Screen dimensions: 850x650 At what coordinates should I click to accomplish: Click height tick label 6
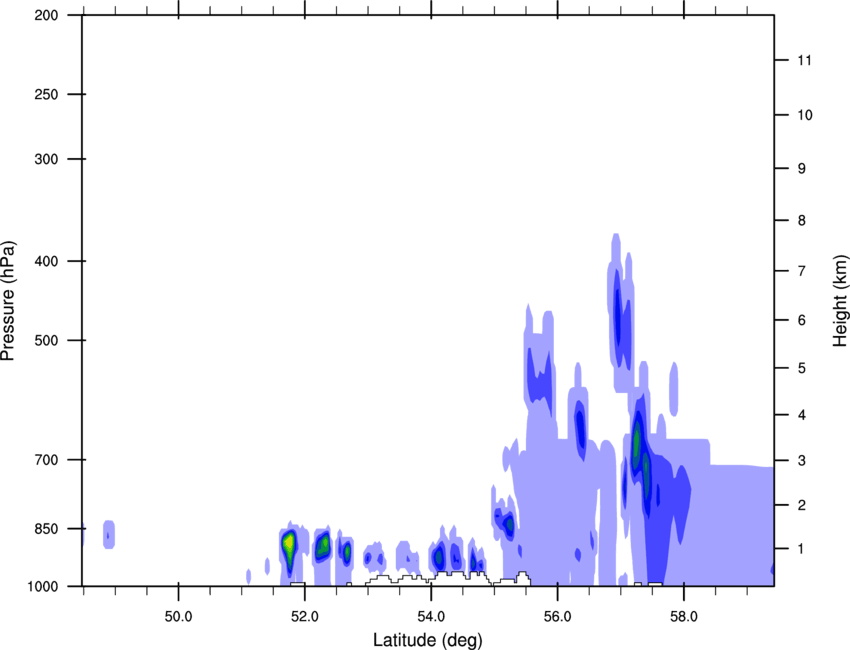[802, 320]
